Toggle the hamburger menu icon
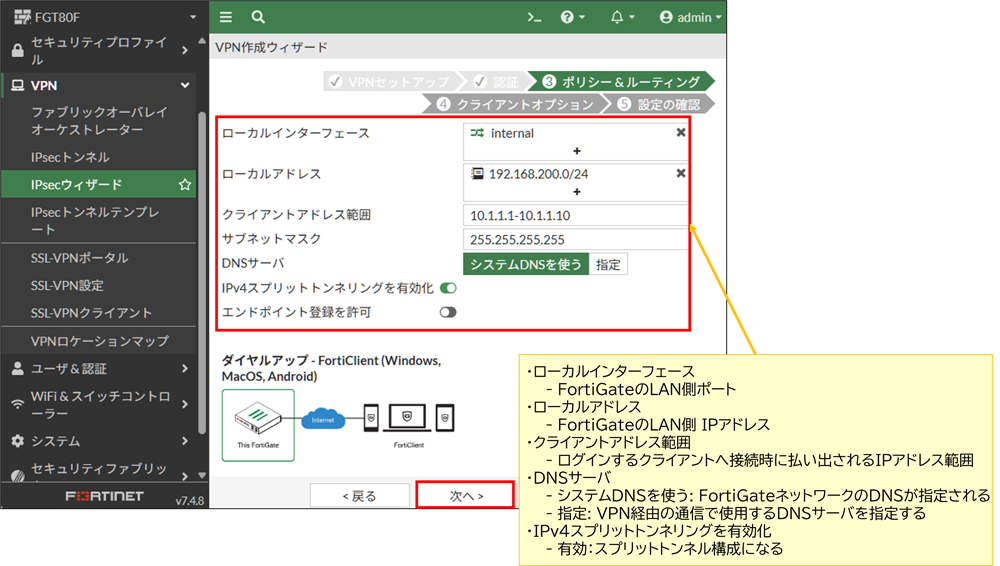This screenshot has height=566, width=1000. [x=226, y=17]
